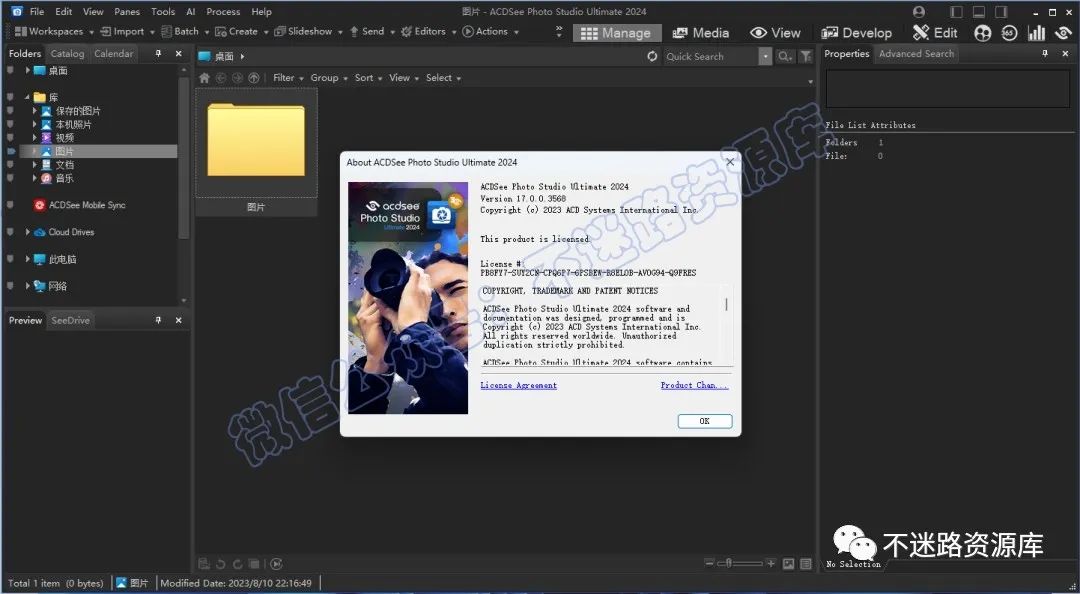Open the Tools menu
1080x594 pixels.
(x=163, y=12)
